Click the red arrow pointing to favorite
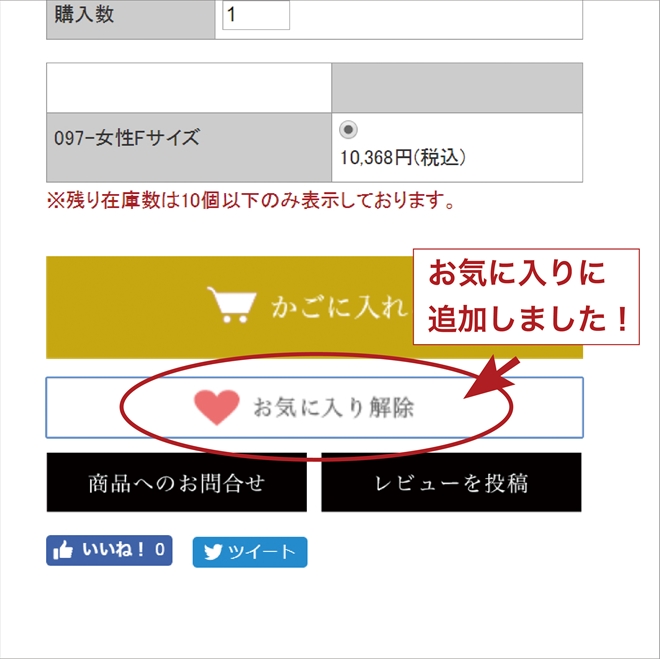Viewport: 660px width, 659px height. [x=492, y=378]
